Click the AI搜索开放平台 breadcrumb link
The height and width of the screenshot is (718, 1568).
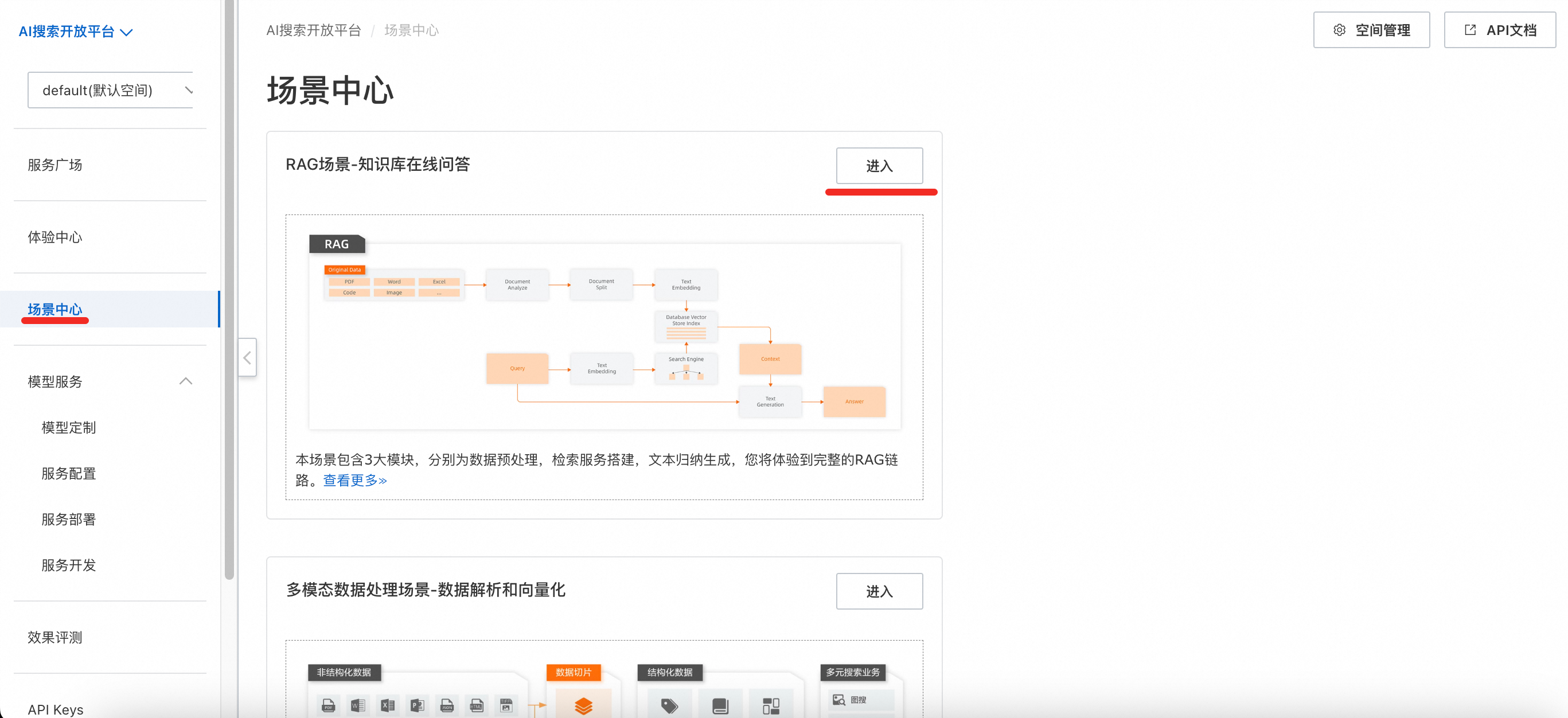[314, 30]
